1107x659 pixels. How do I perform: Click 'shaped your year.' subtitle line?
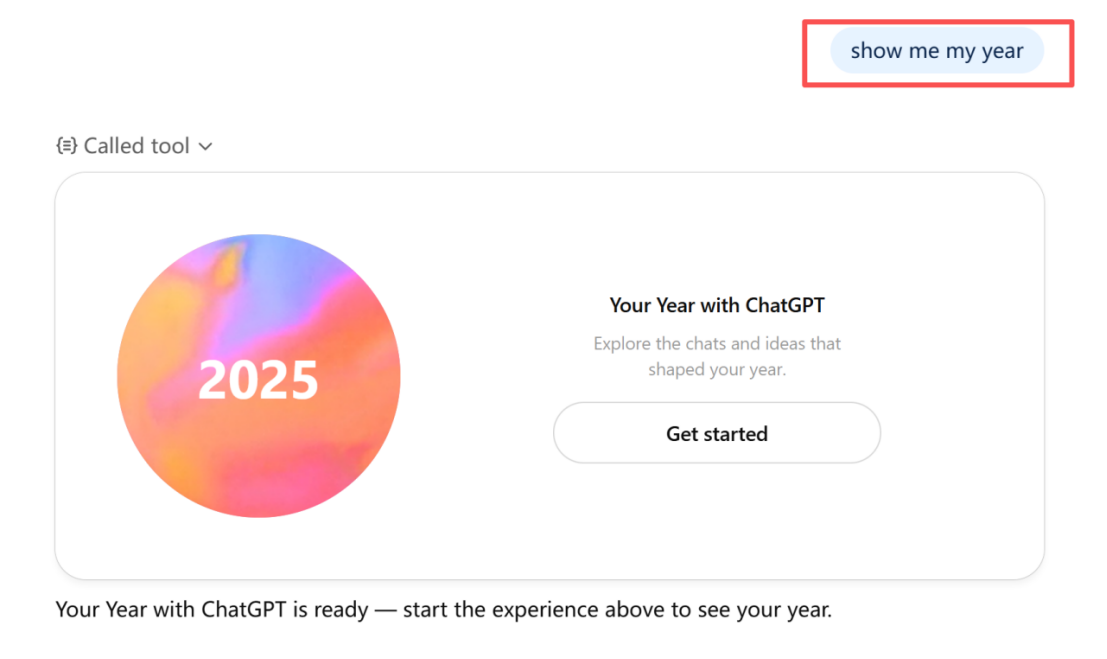pos(717,369)
